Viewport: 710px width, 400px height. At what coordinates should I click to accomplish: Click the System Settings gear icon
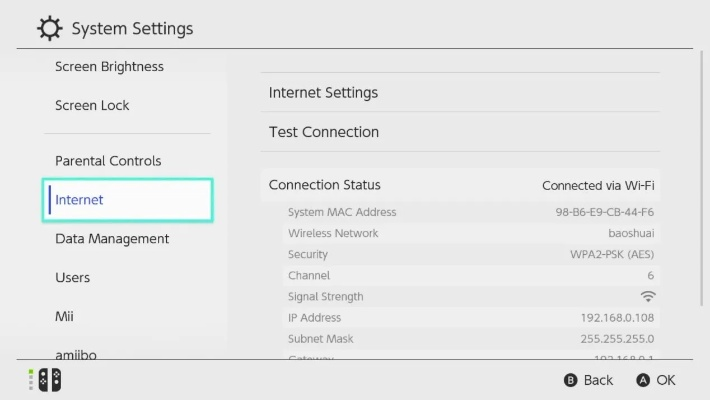pyautogui.click(x=49, y=28)
